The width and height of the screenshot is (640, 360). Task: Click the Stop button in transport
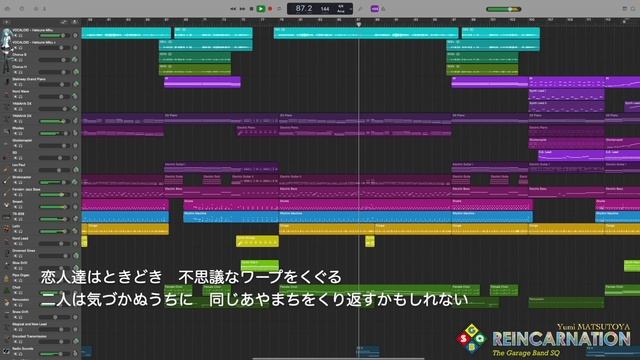pos(251,9)
